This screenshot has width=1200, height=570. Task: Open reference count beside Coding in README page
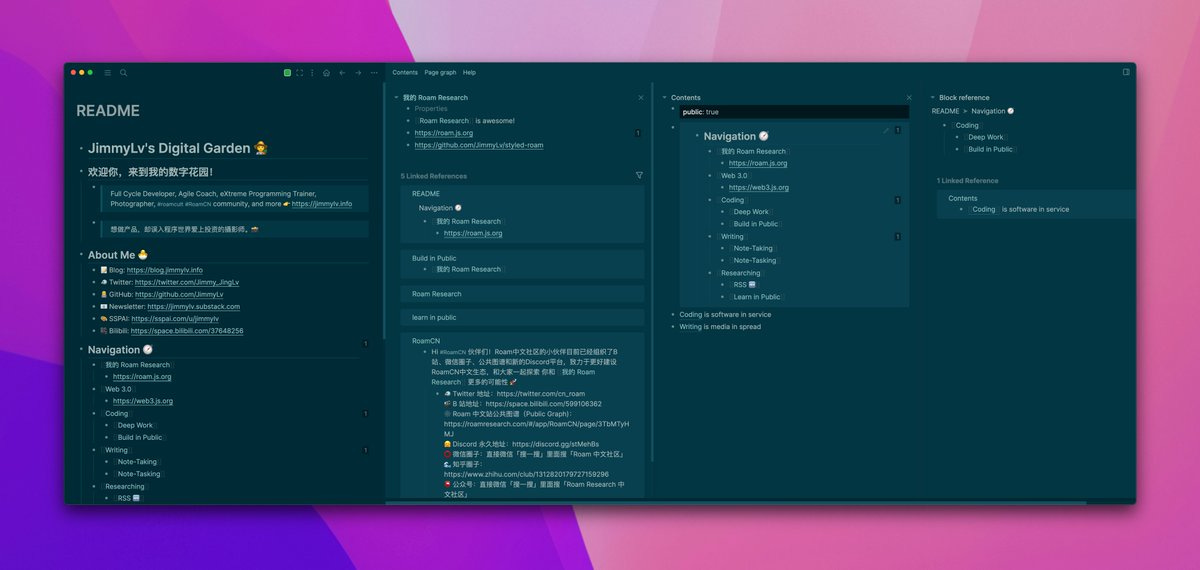365,413
